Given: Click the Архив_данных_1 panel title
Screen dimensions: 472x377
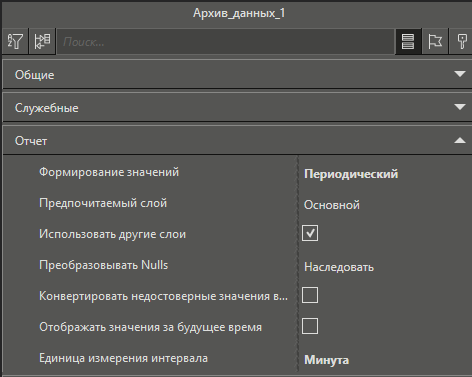Looking at the screenshot, I should tap(239, 14).
